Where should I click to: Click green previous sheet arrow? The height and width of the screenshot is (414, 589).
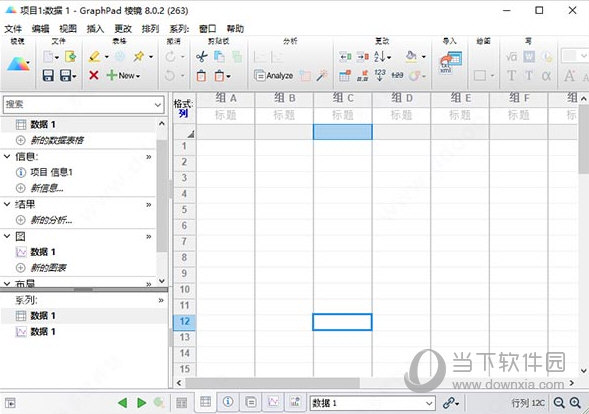[x=122, y=403]
